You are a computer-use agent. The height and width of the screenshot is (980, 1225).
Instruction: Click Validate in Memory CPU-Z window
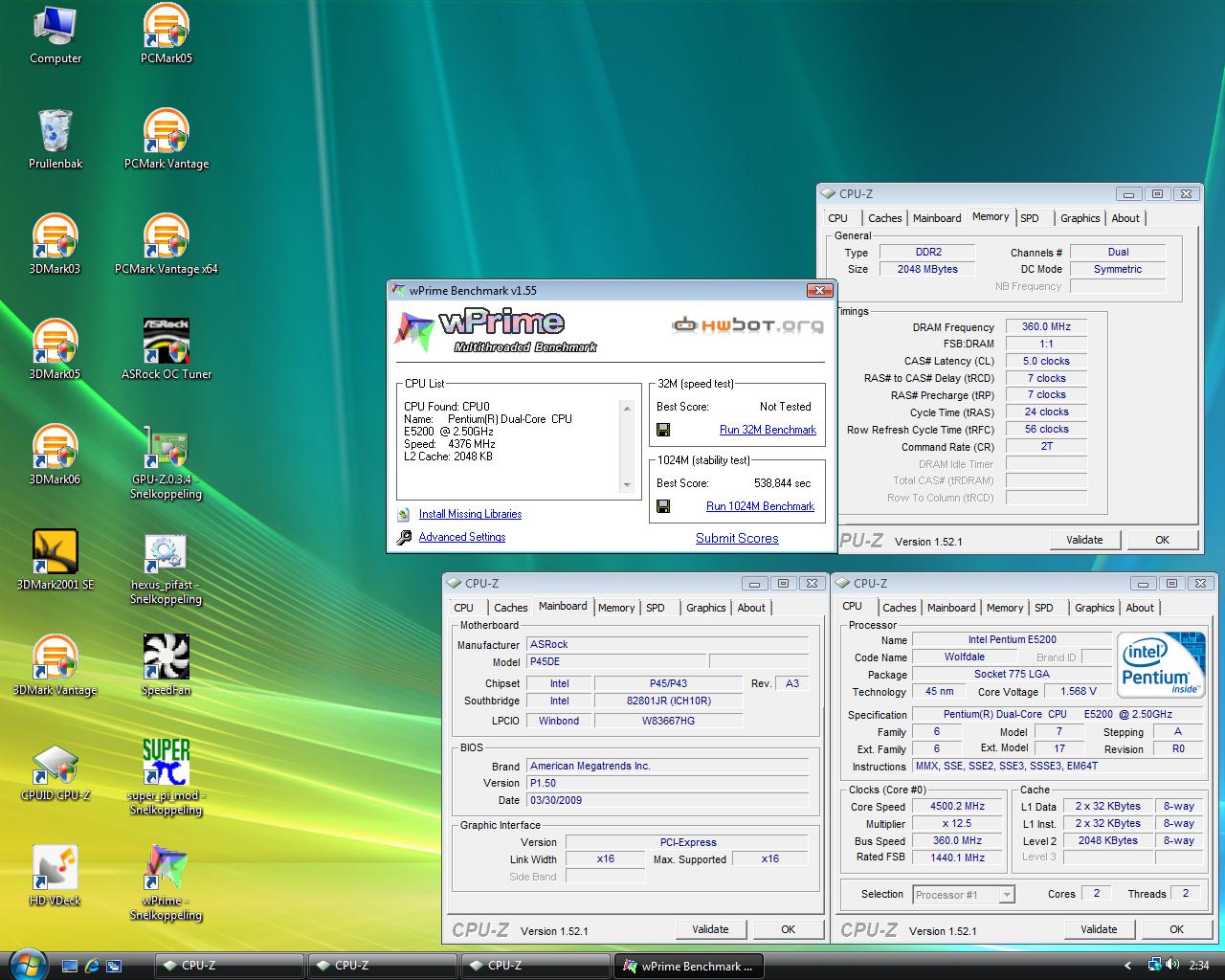click(1084, 540)
